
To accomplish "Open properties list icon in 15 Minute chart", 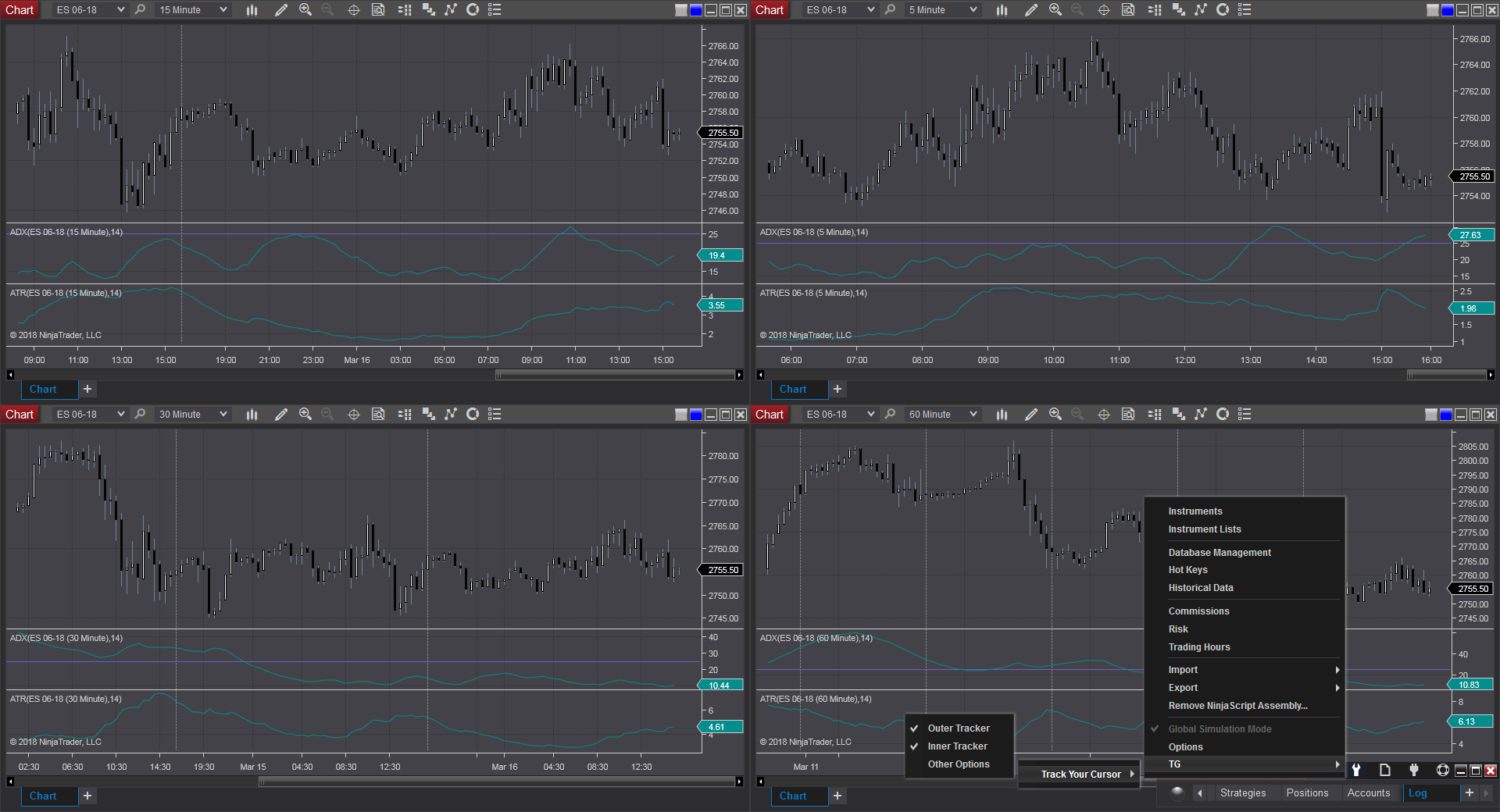I will click(495, 9).
